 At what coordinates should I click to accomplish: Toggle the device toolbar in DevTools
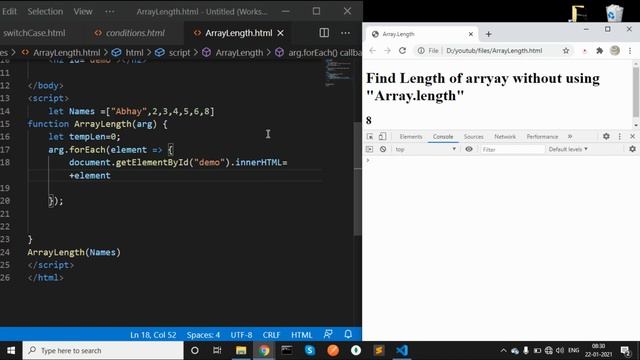[x=382, y=136]
